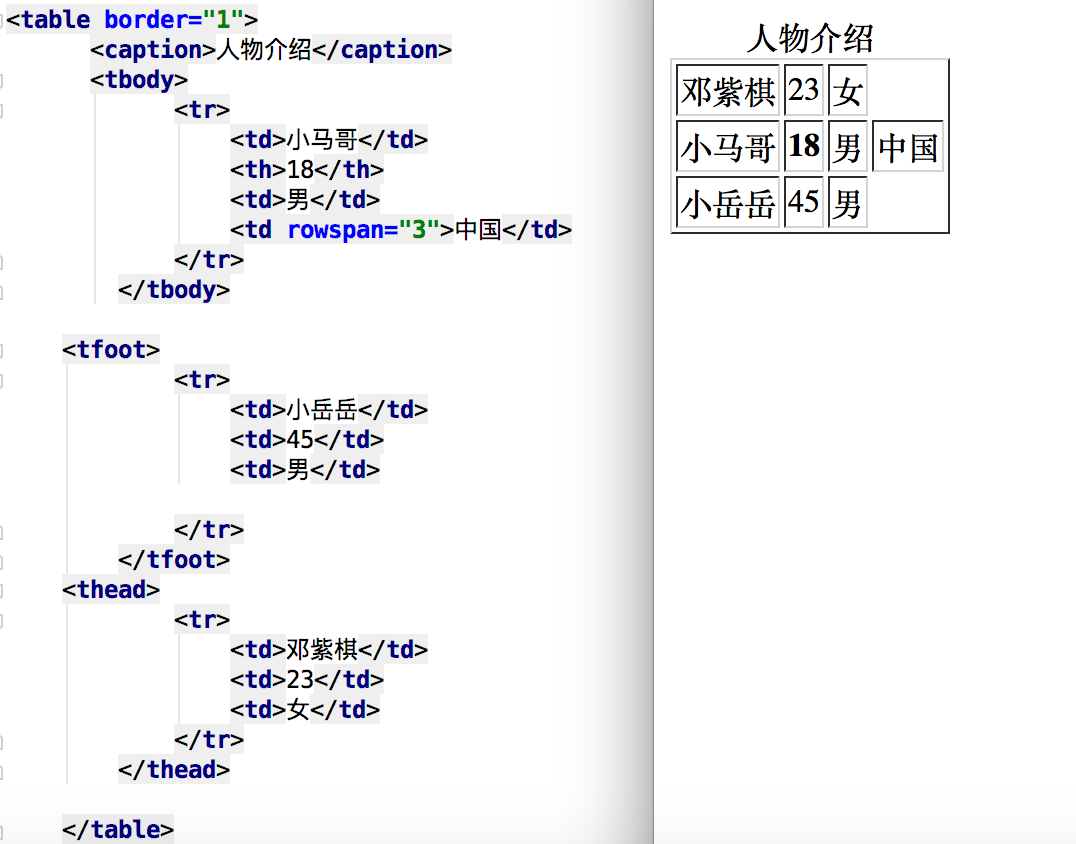Click the 邓紫棋 cell in rendered table
The width and height of the screenshot is (1076, 844).
point(727,92)
